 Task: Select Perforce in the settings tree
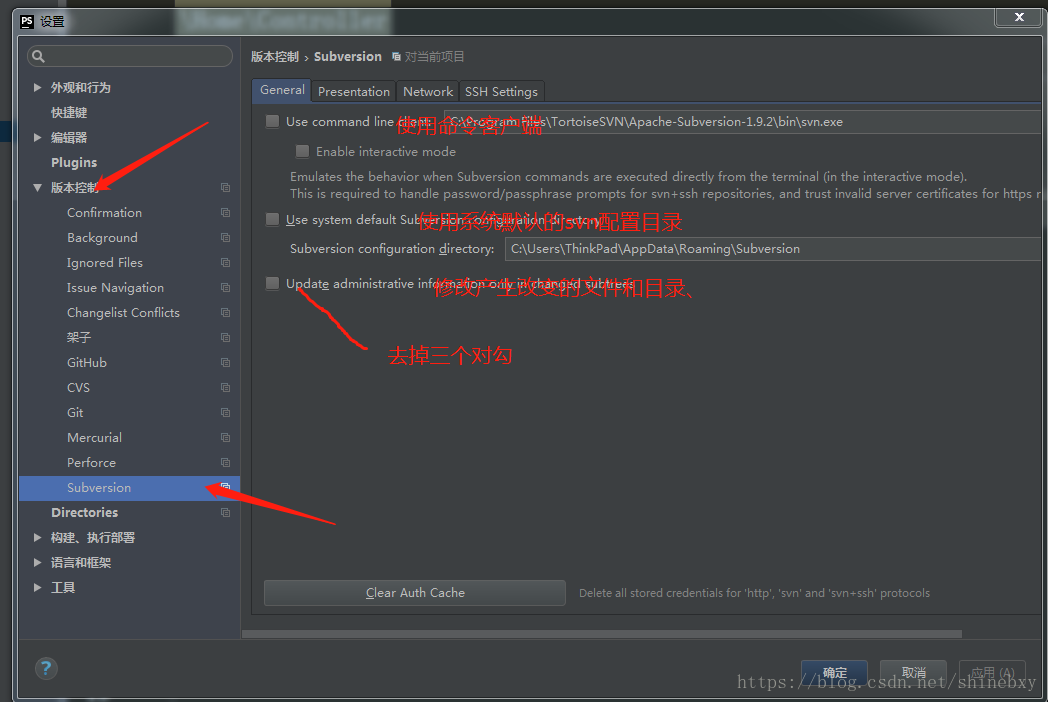pyautogui.click(x=92, y=462)
